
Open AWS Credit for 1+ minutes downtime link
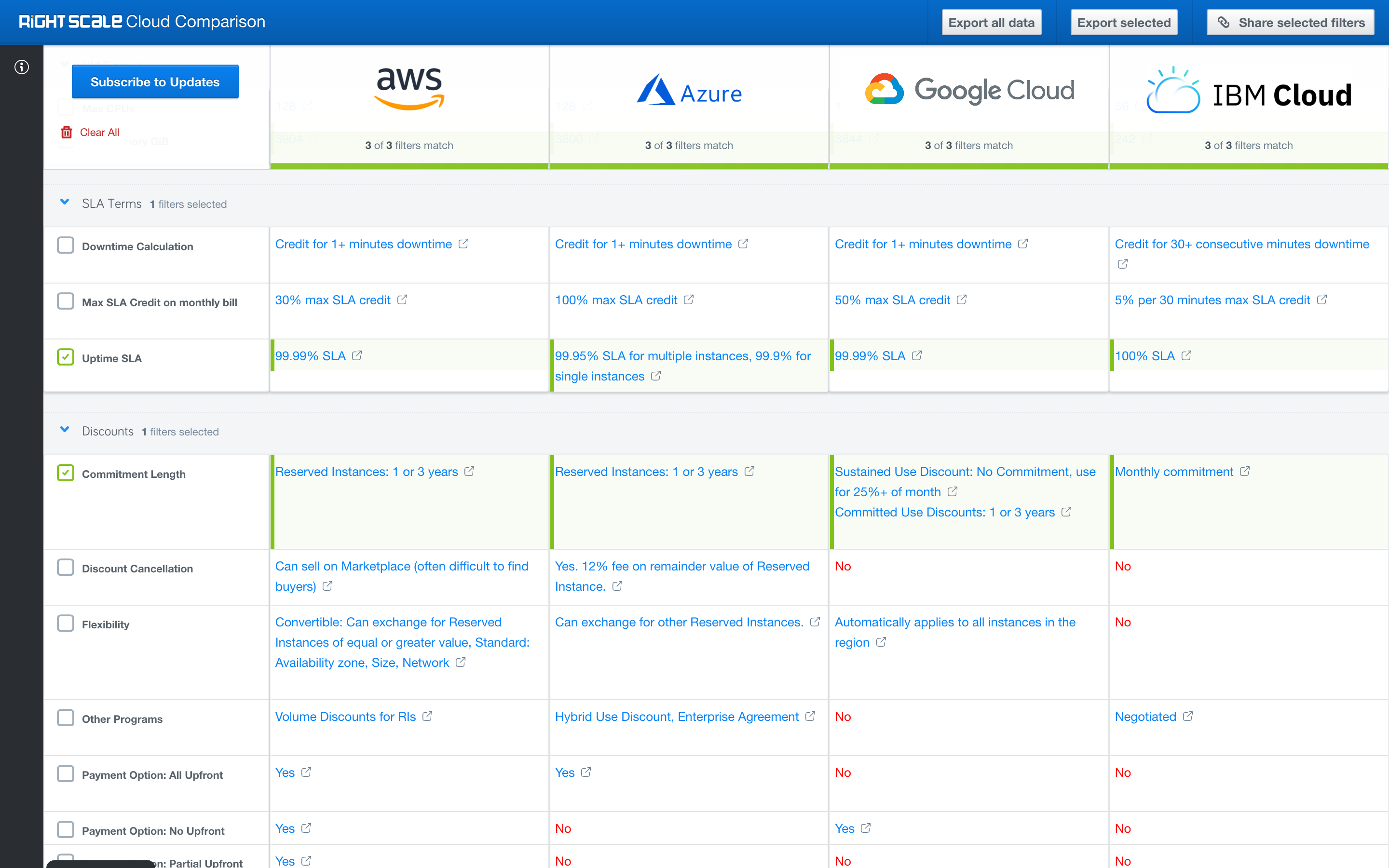coord(363,244)
